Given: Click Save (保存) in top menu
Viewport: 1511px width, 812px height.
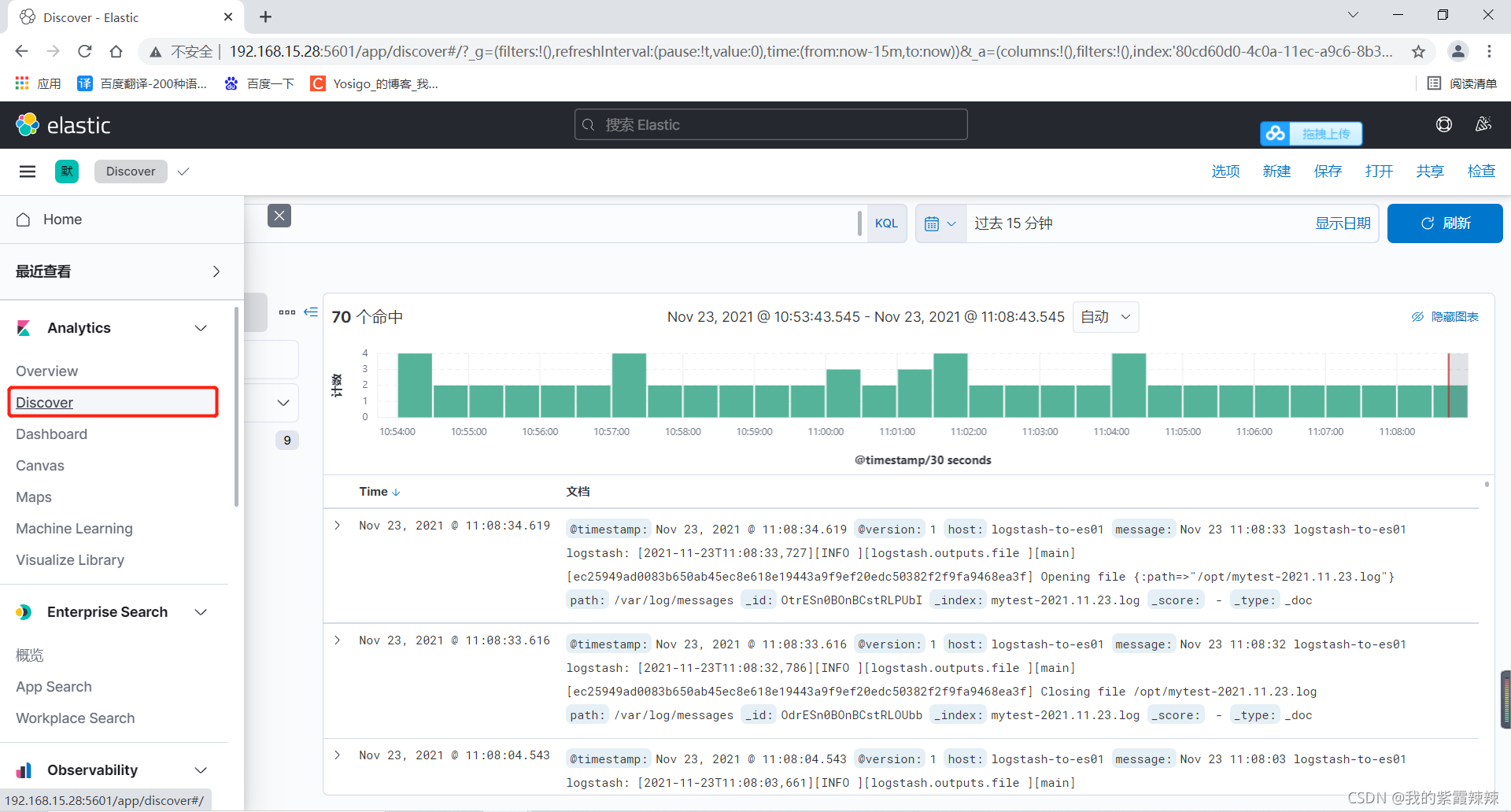Looking at the screenshot, I should [1328, 172].
